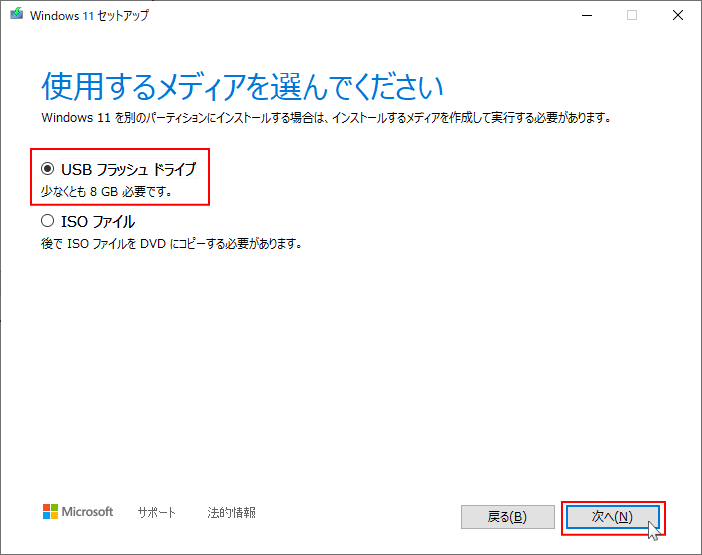
Task: Click the maximize button in title bar
Action: tap(632, 15)
